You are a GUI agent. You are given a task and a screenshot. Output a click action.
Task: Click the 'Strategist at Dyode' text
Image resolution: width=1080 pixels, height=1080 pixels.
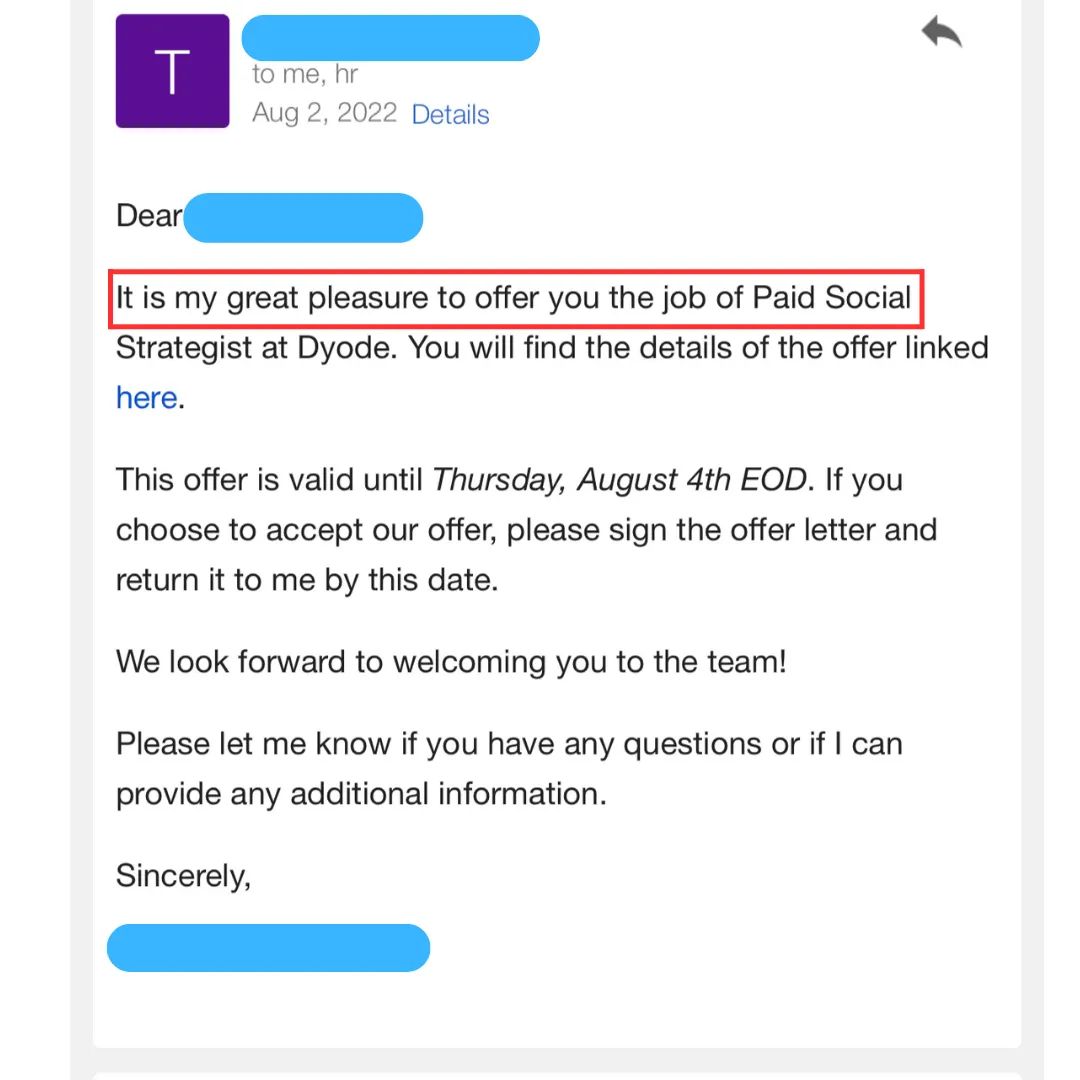point(256,348)
